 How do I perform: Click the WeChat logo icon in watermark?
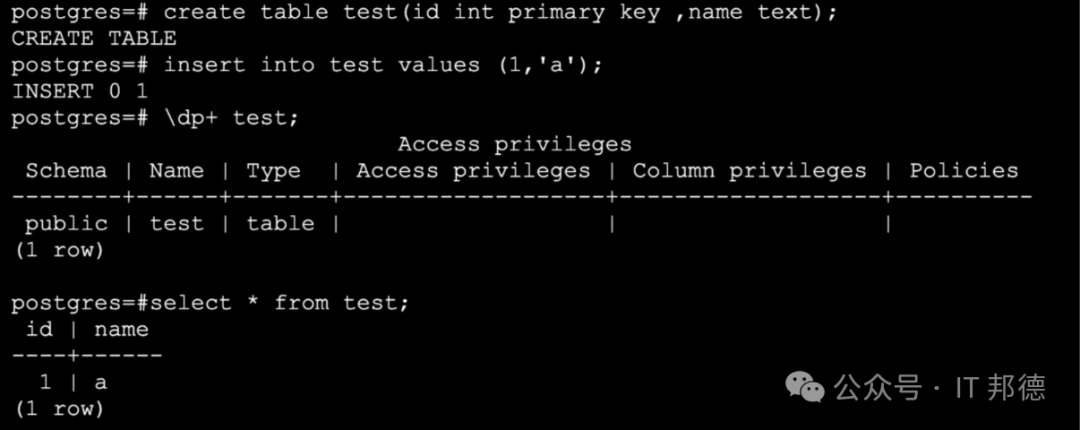point(807,387)
